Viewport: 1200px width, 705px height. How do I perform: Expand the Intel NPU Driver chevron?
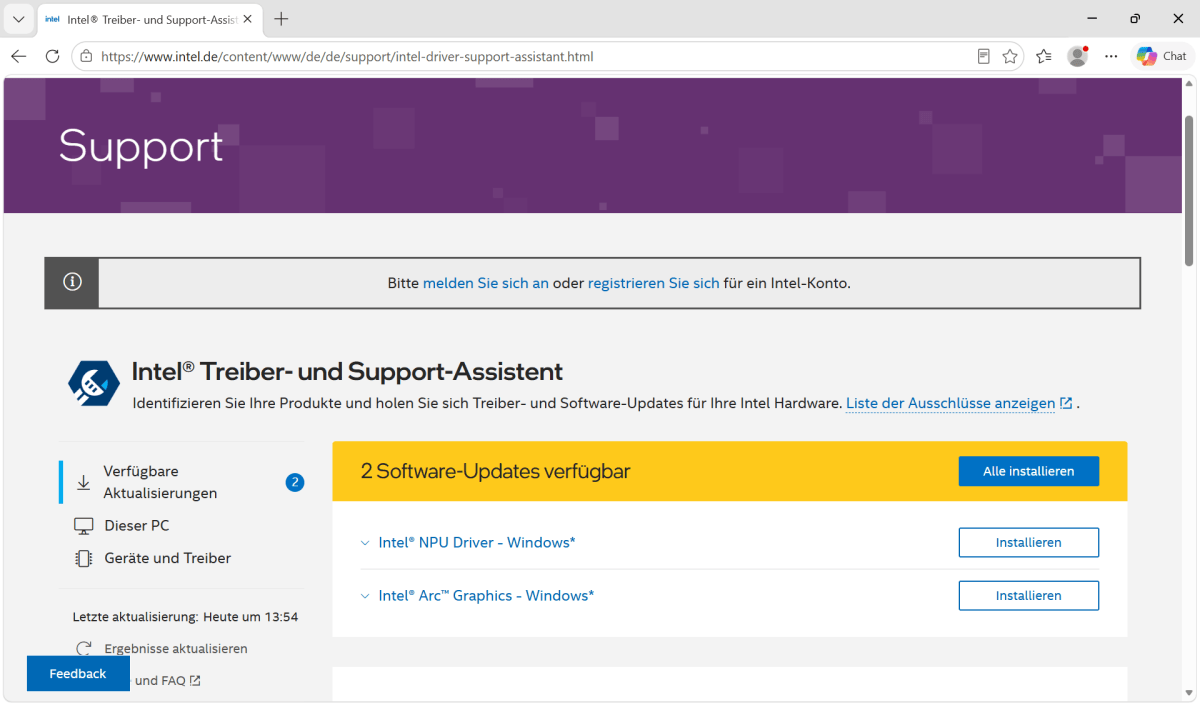pyautogui.click(x=365, y=543)
